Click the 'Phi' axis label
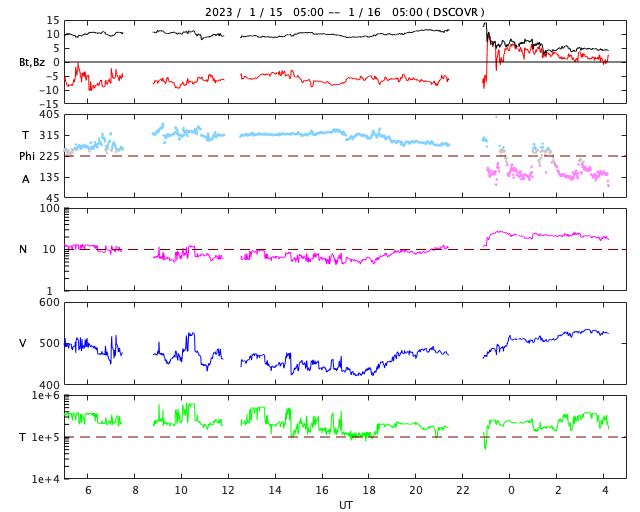The height and width of the screenshot is (512, 640). point(27,156)
